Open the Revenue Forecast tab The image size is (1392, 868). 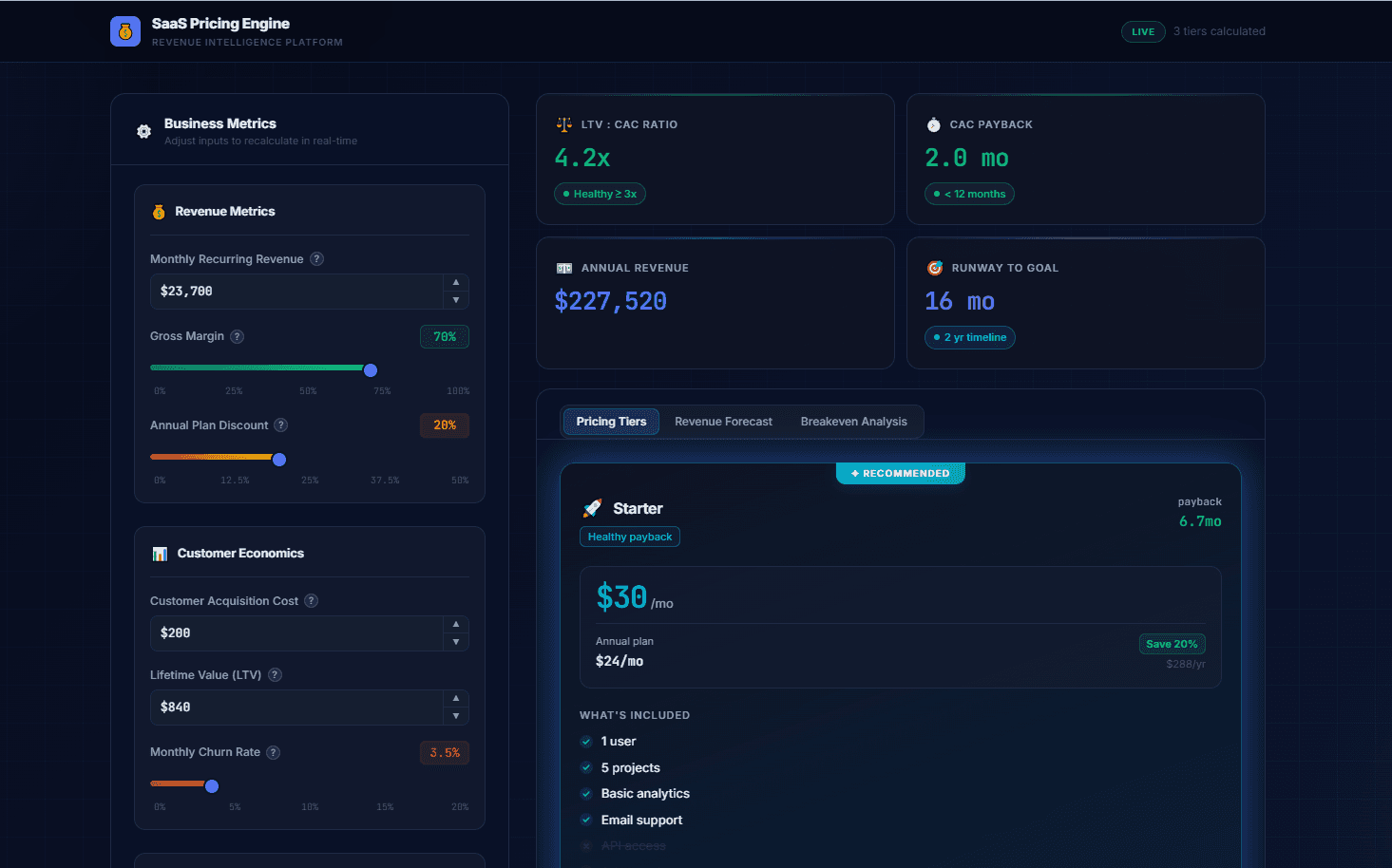[723, 422]
